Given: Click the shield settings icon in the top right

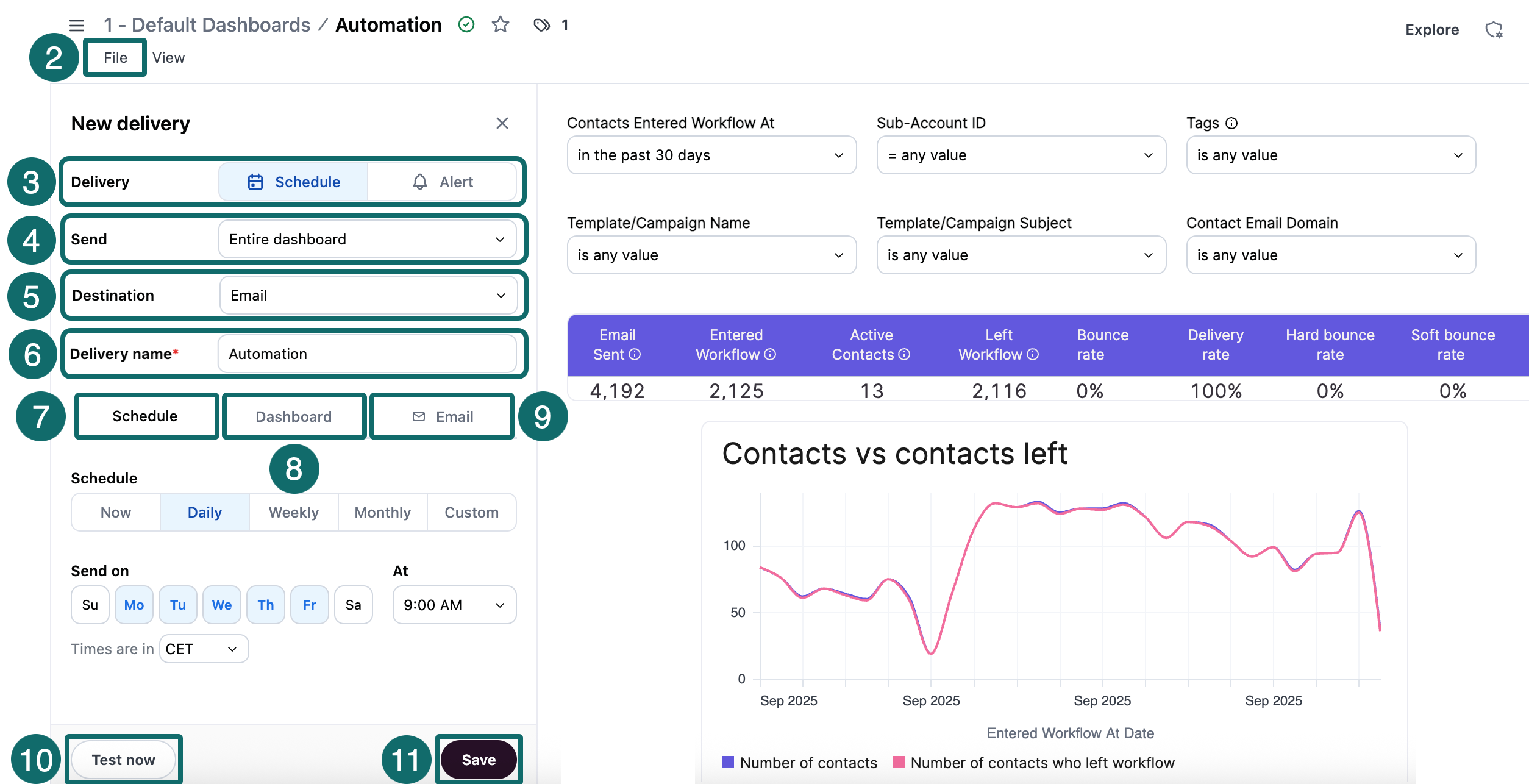Looking at the screenshot, I should 1494,29.
